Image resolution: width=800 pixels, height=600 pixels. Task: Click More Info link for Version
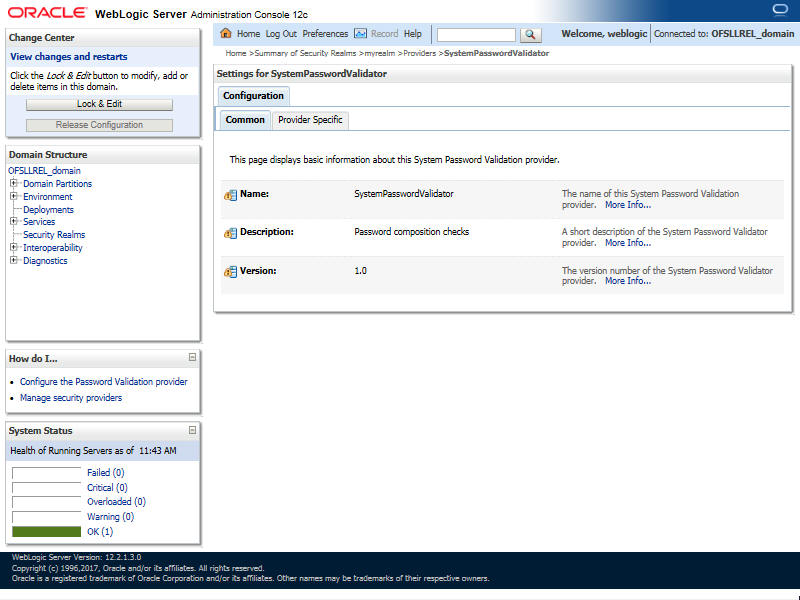[x=628, y=281]
